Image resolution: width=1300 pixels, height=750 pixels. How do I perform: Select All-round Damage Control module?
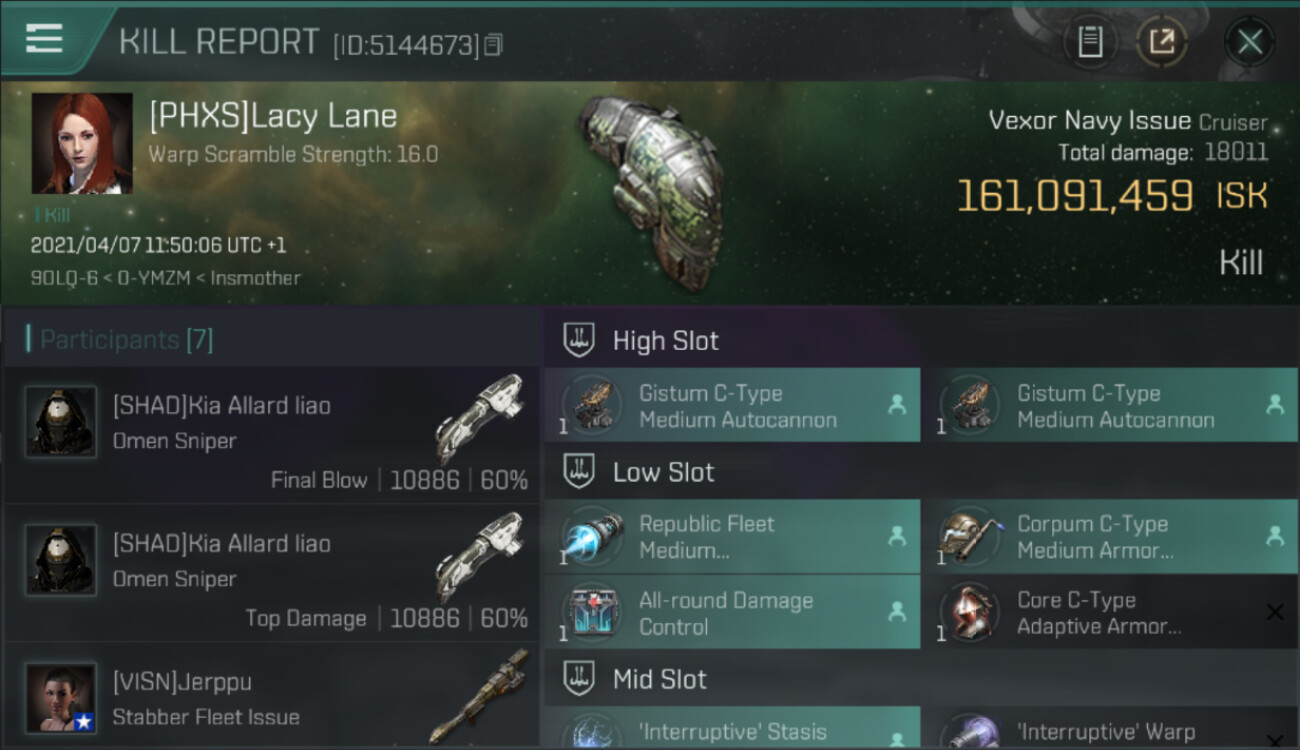[732, 613]
